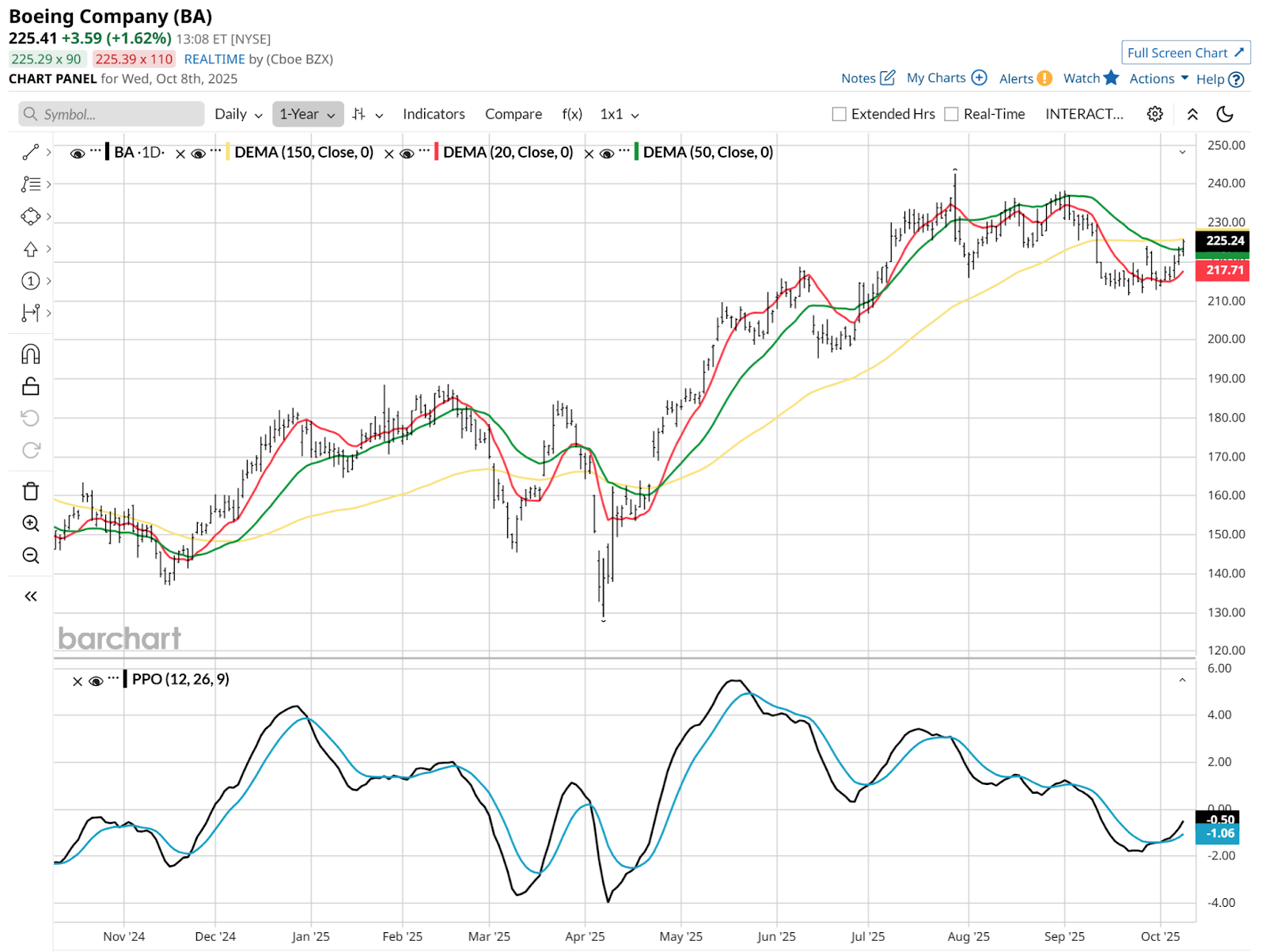This screenshot has height=952, width=1266.
Task: Click the magnet snap mode icon
Action: [30, 354]
